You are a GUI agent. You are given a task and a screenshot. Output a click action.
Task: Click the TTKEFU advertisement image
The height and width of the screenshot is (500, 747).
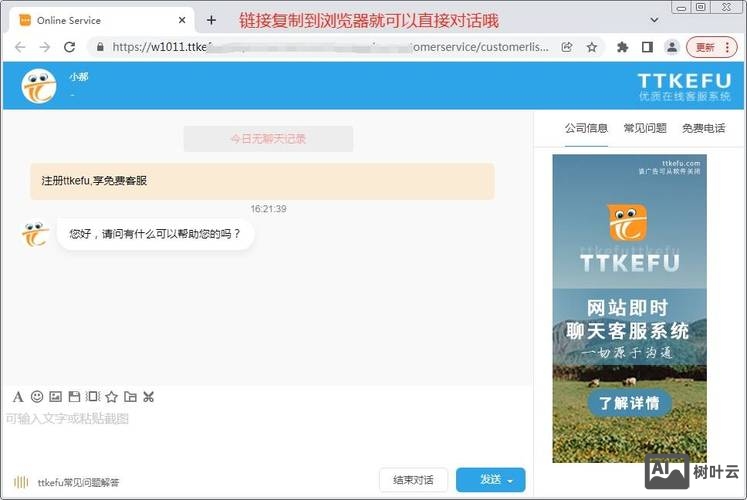point(629,308)
